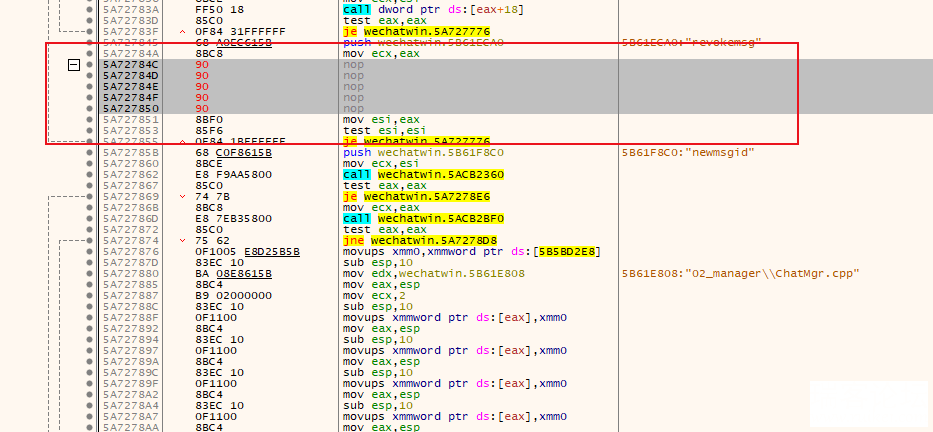Select address 5A72788F row
This screenshot has width=933, height=432.
point(130,318)
